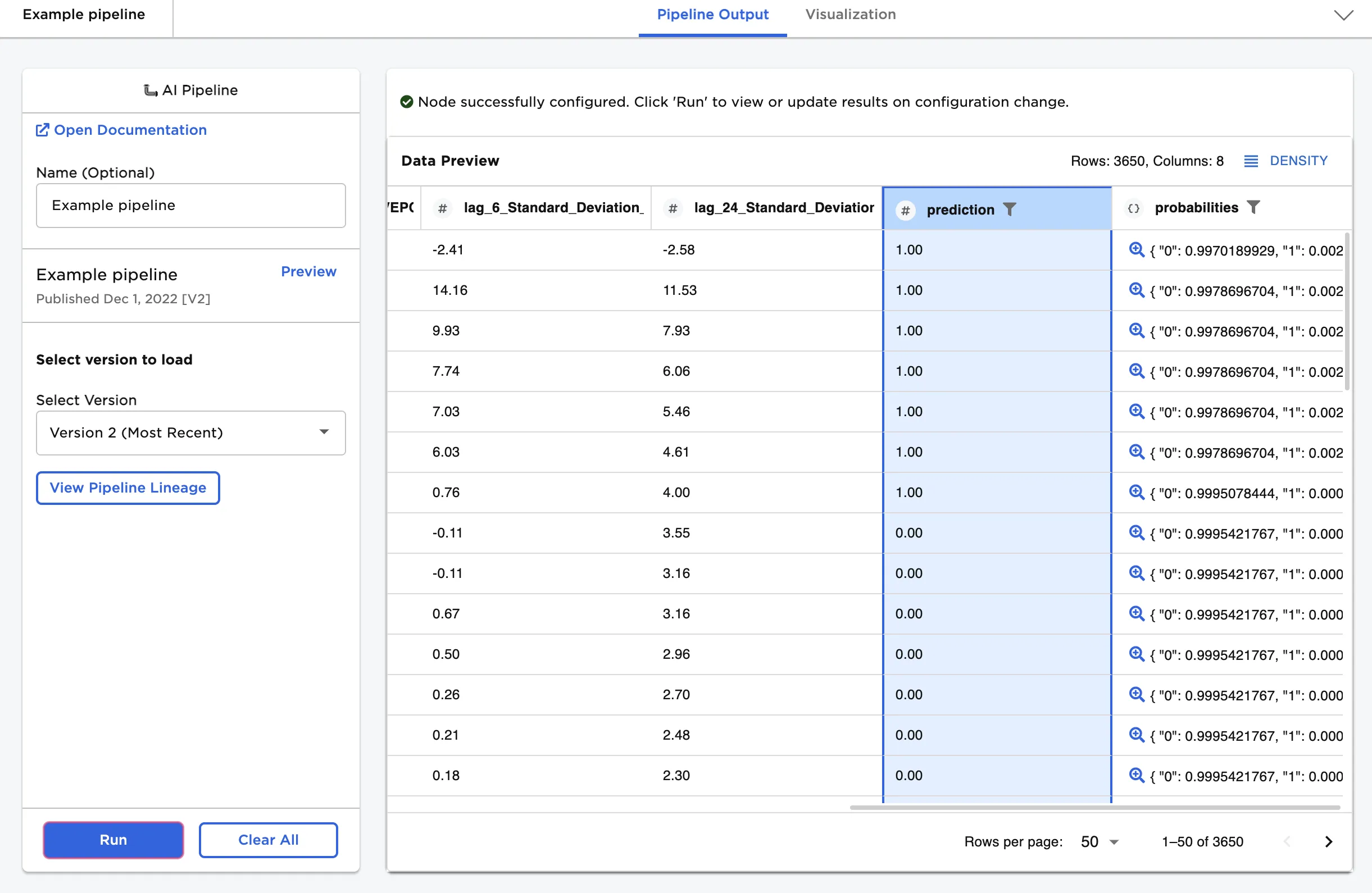Select the Pipeline Output tab
This screenshot has width=1372, height=893.
(712, 15)
